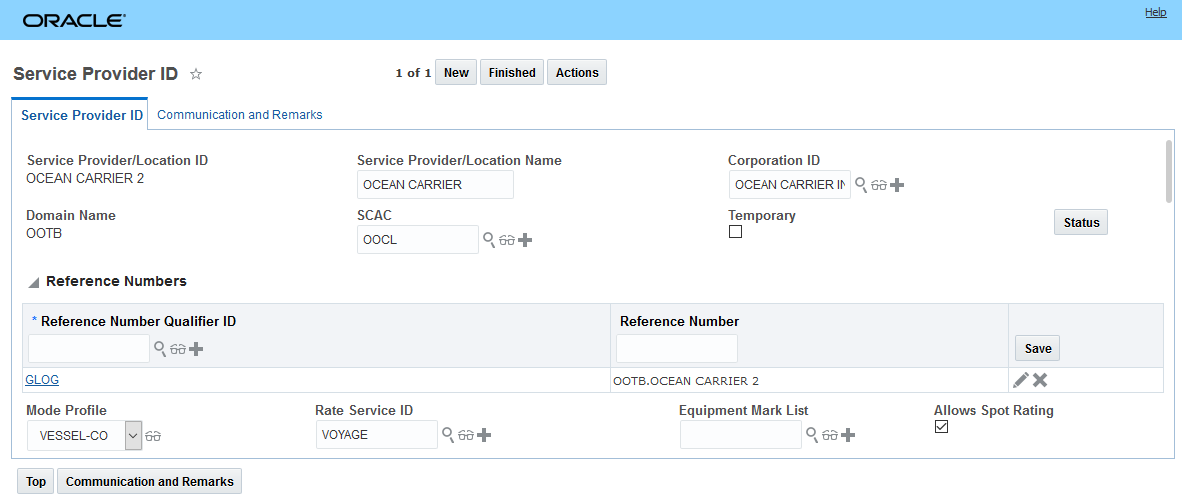Click the favorite star beside Service Provider ID
Image resolution: width=1182 pixels, height=498 pixels.
click(196, 73)
